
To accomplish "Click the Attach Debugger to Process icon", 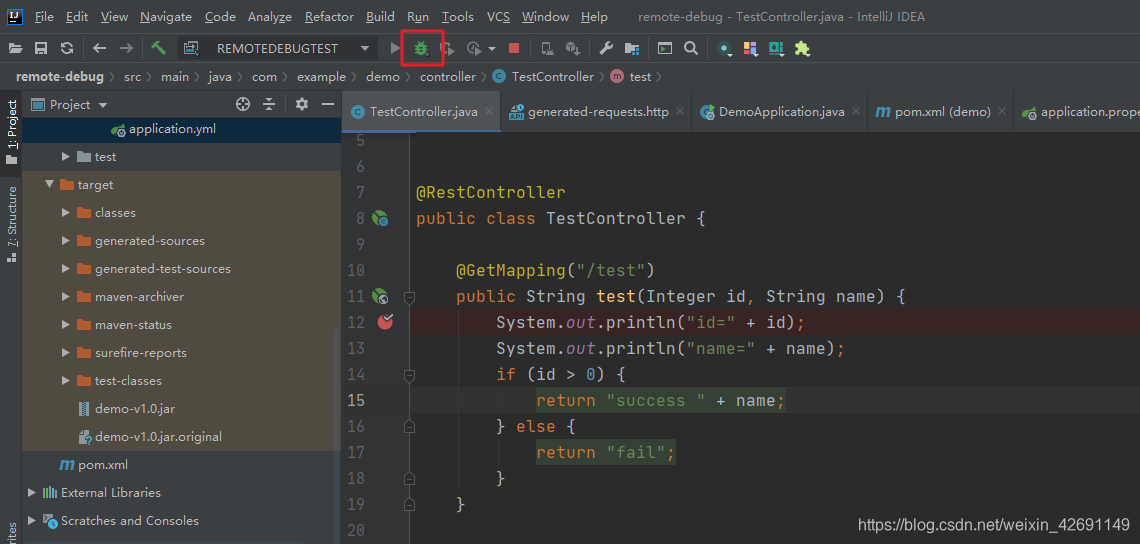I will pos(547,49).
